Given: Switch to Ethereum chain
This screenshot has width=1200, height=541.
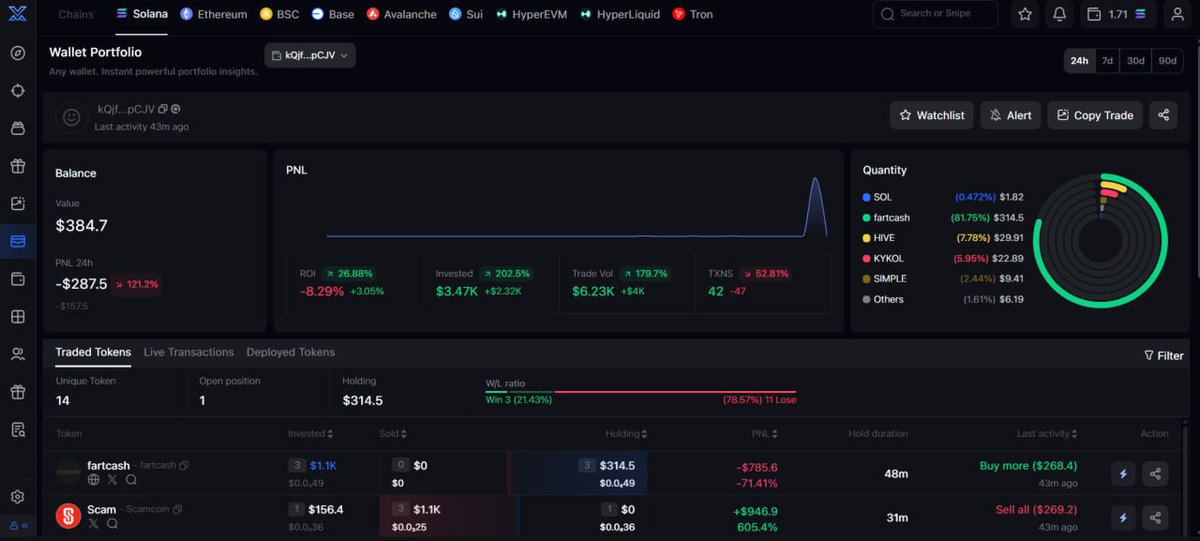Looking at the screenshot, I should tap(213, 14).
